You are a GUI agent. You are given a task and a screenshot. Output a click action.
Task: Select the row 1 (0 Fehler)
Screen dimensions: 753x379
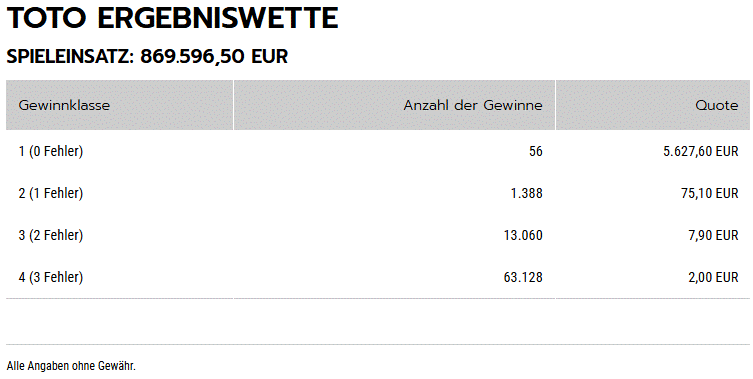point(378,151)
